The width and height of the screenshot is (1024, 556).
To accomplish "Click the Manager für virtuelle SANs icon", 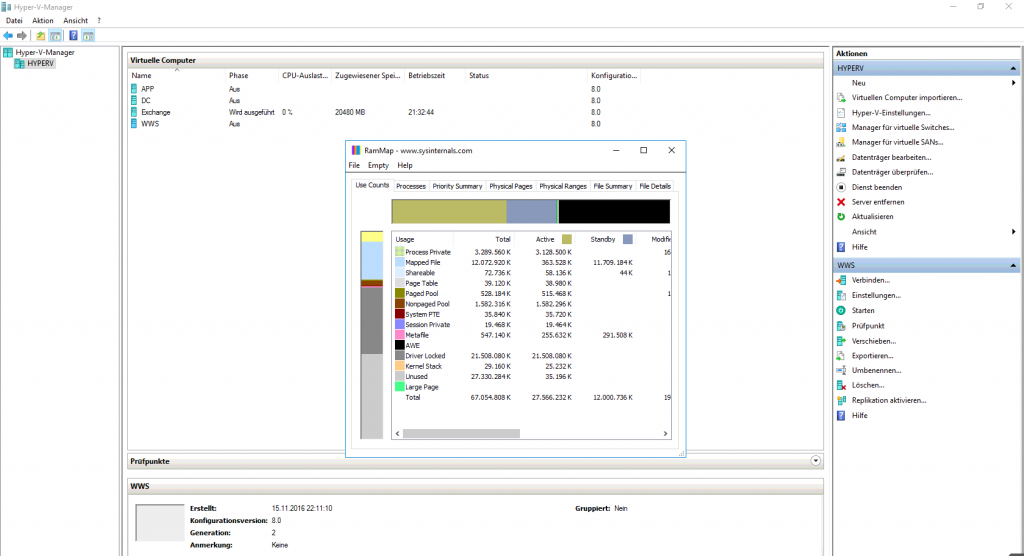I will [x=841, y=142].
